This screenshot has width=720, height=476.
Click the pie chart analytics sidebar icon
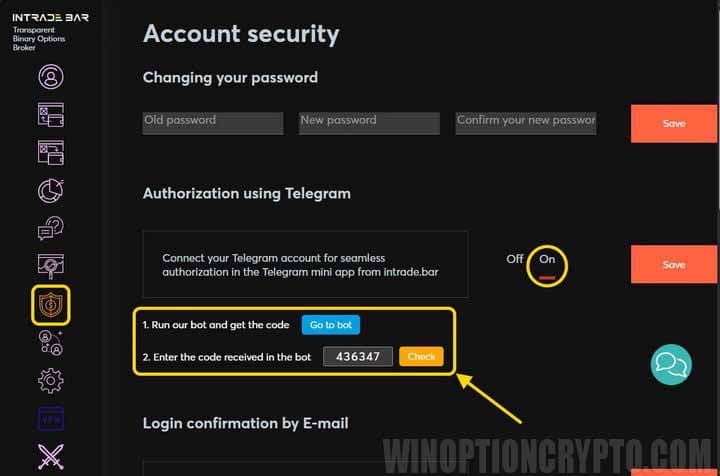tap(51, 190)
